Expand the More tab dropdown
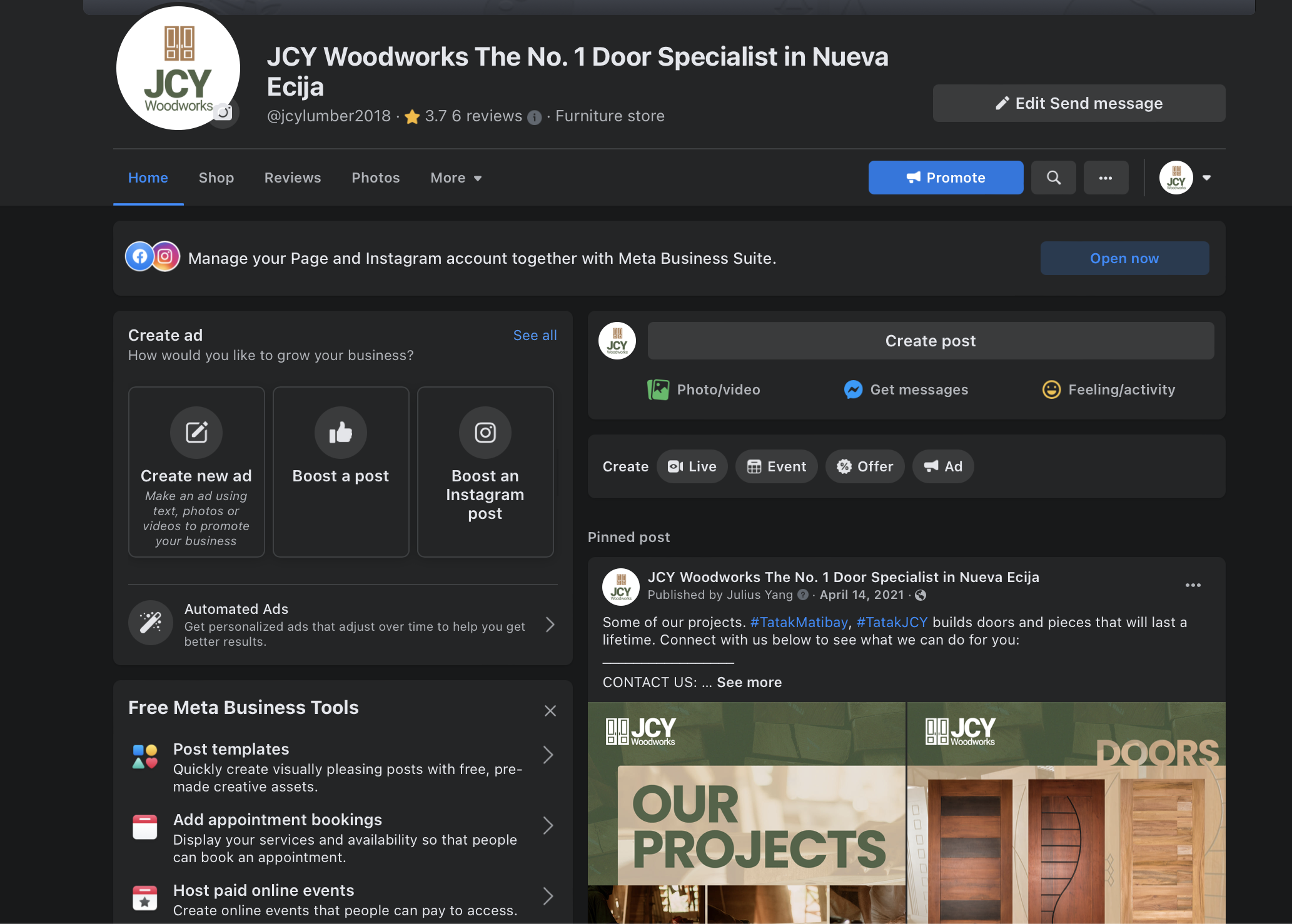Screen dimensions: 1292x924 [x=456, y=178]
